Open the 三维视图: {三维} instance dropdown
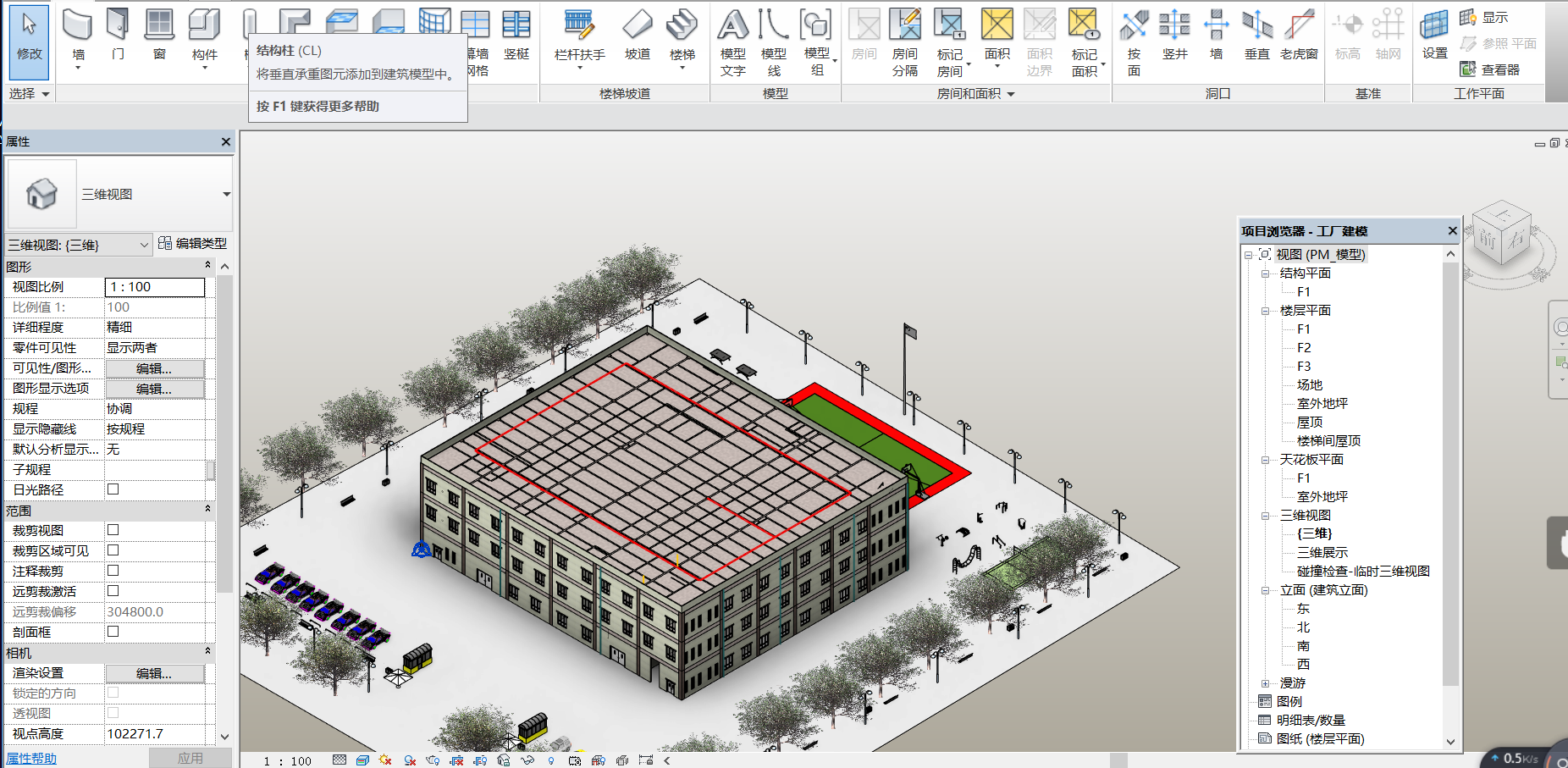The height and width of the screenshot is (768, 1568). coord(144,245)
